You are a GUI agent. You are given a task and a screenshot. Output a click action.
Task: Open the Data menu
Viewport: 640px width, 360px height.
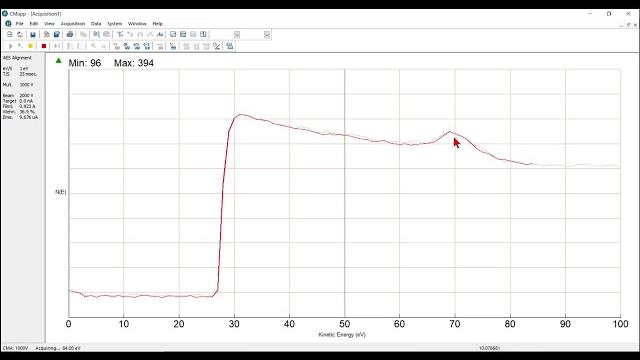point(96,24)
